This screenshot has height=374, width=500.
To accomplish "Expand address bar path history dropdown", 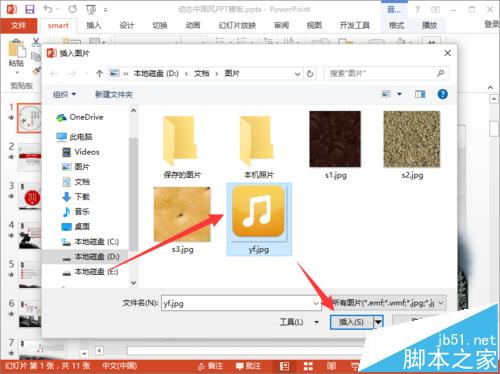I will pyautogui.click(x=297, y=74).
